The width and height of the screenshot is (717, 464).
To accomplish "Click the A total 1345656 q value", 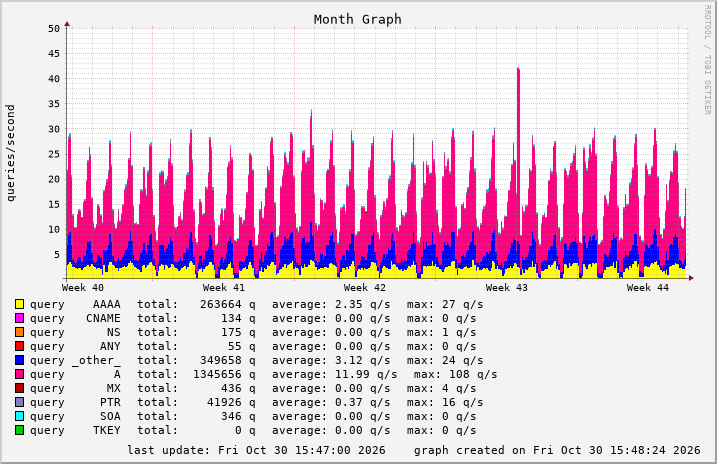I will click(x=224, y=374).
